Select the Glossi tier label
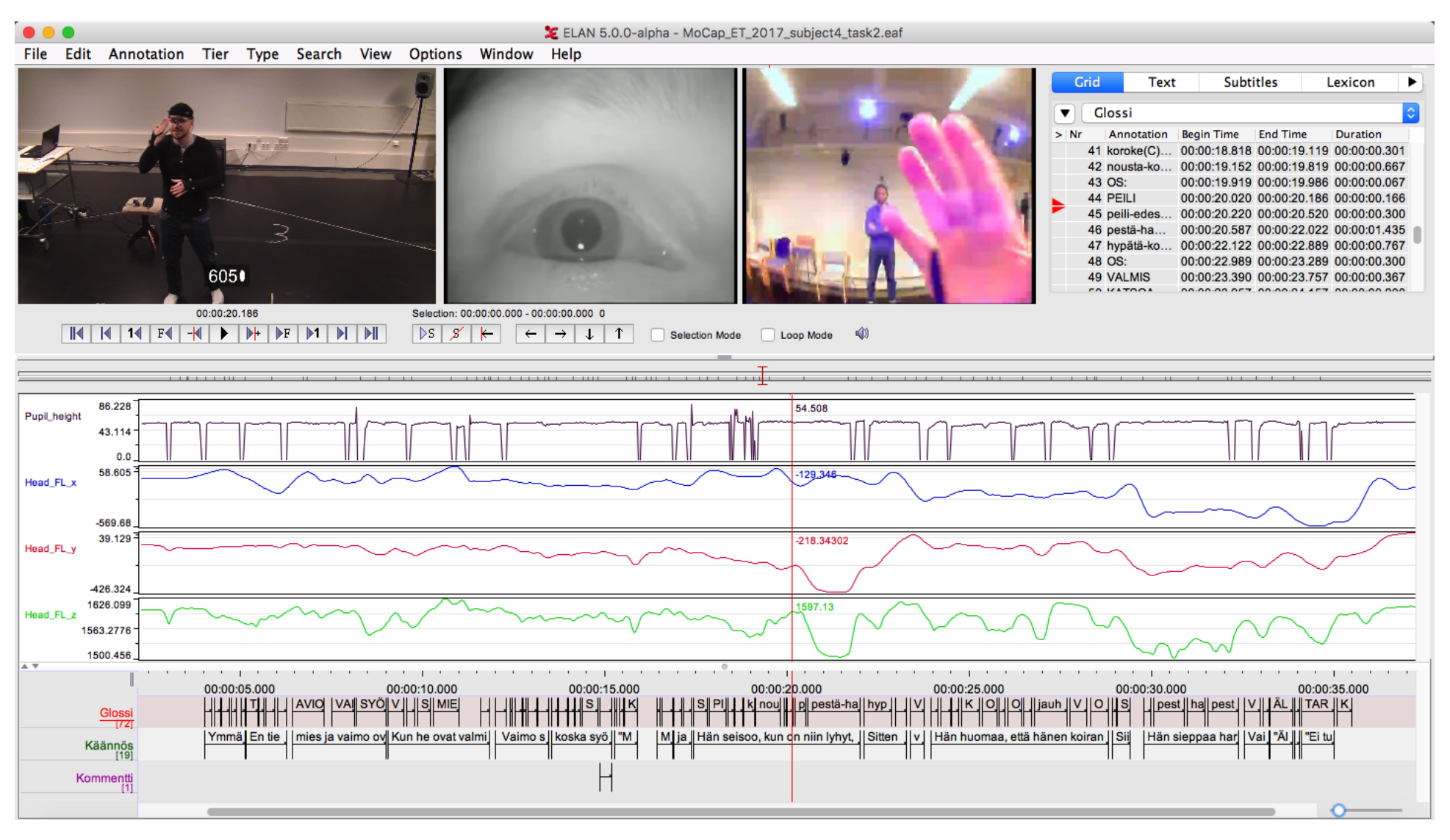Image resolution: width=1450 pixels, height=840 pixels. [116, 712]
